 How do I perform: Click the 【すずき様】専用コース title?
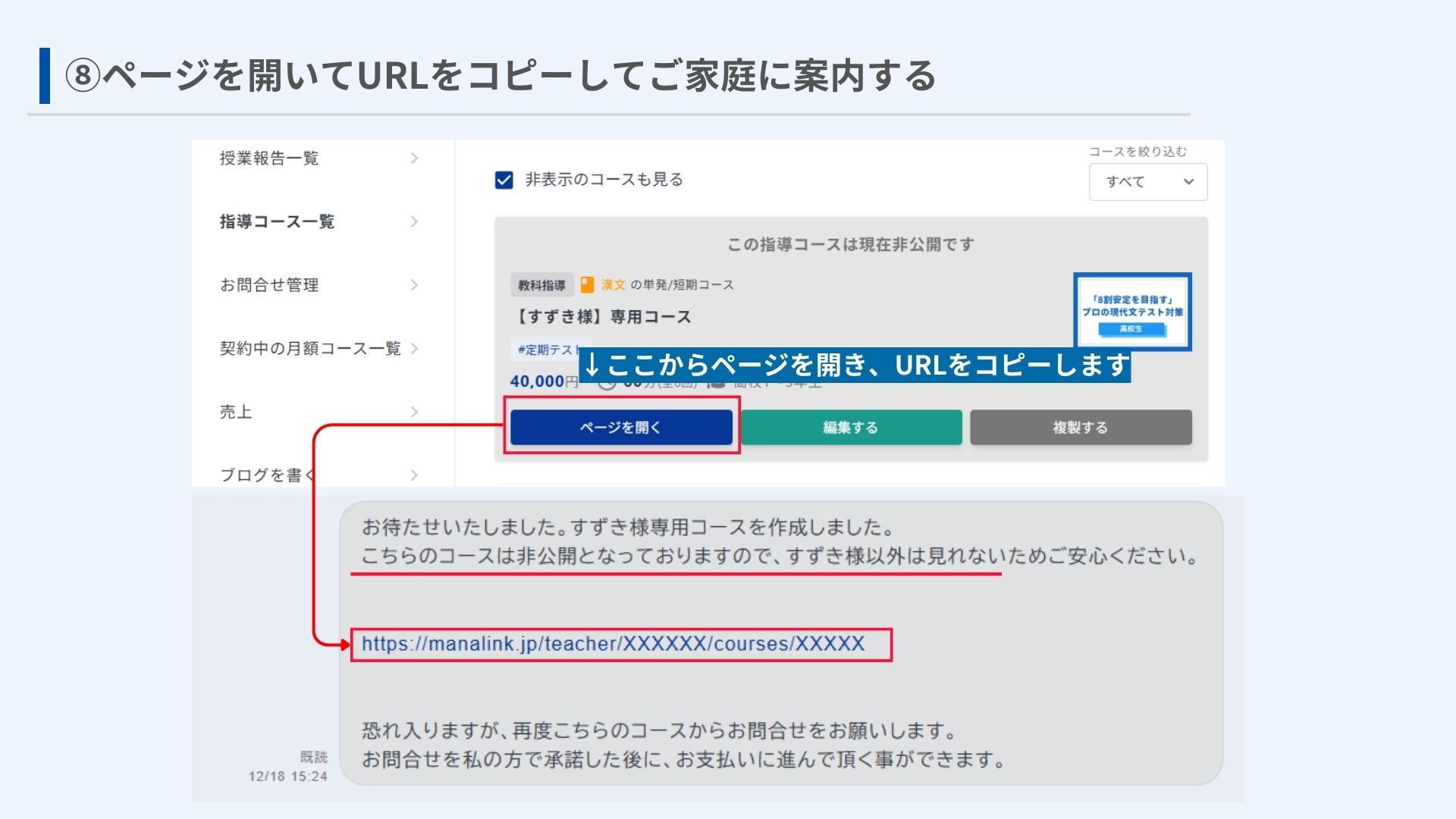602,317
